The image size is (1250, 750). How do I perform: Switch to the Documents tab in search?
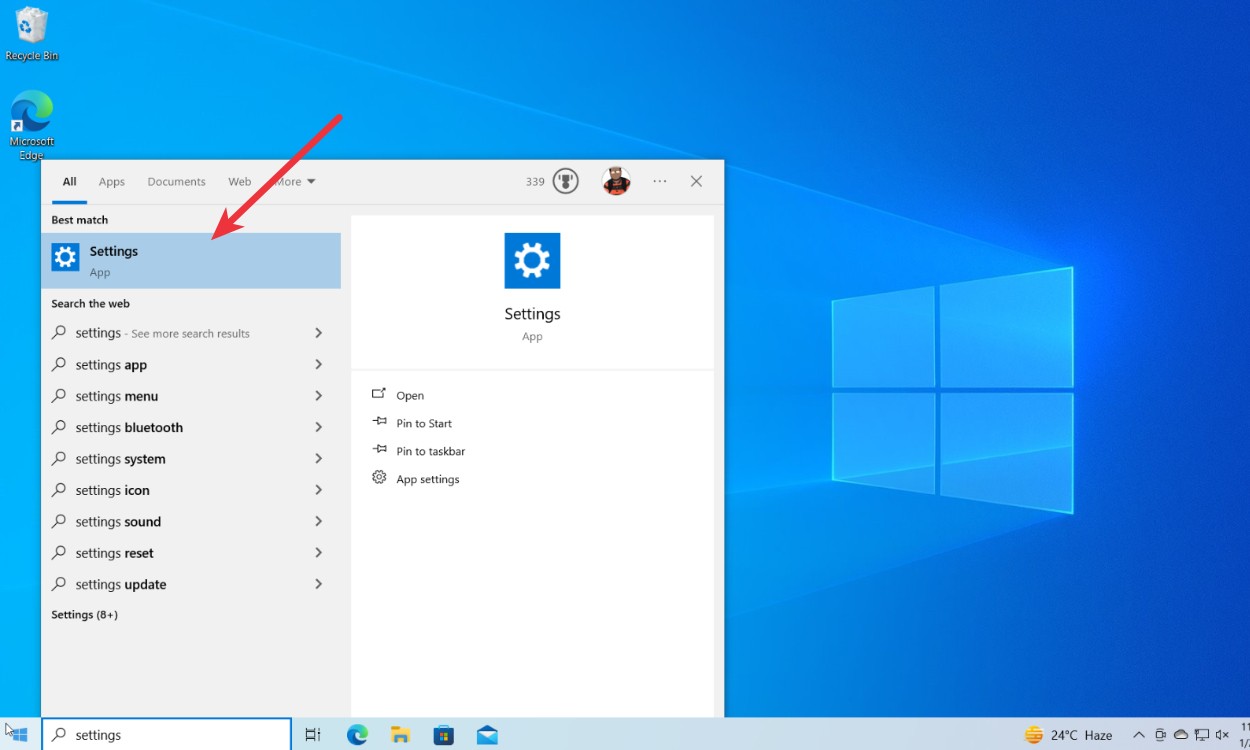(176, 181)
